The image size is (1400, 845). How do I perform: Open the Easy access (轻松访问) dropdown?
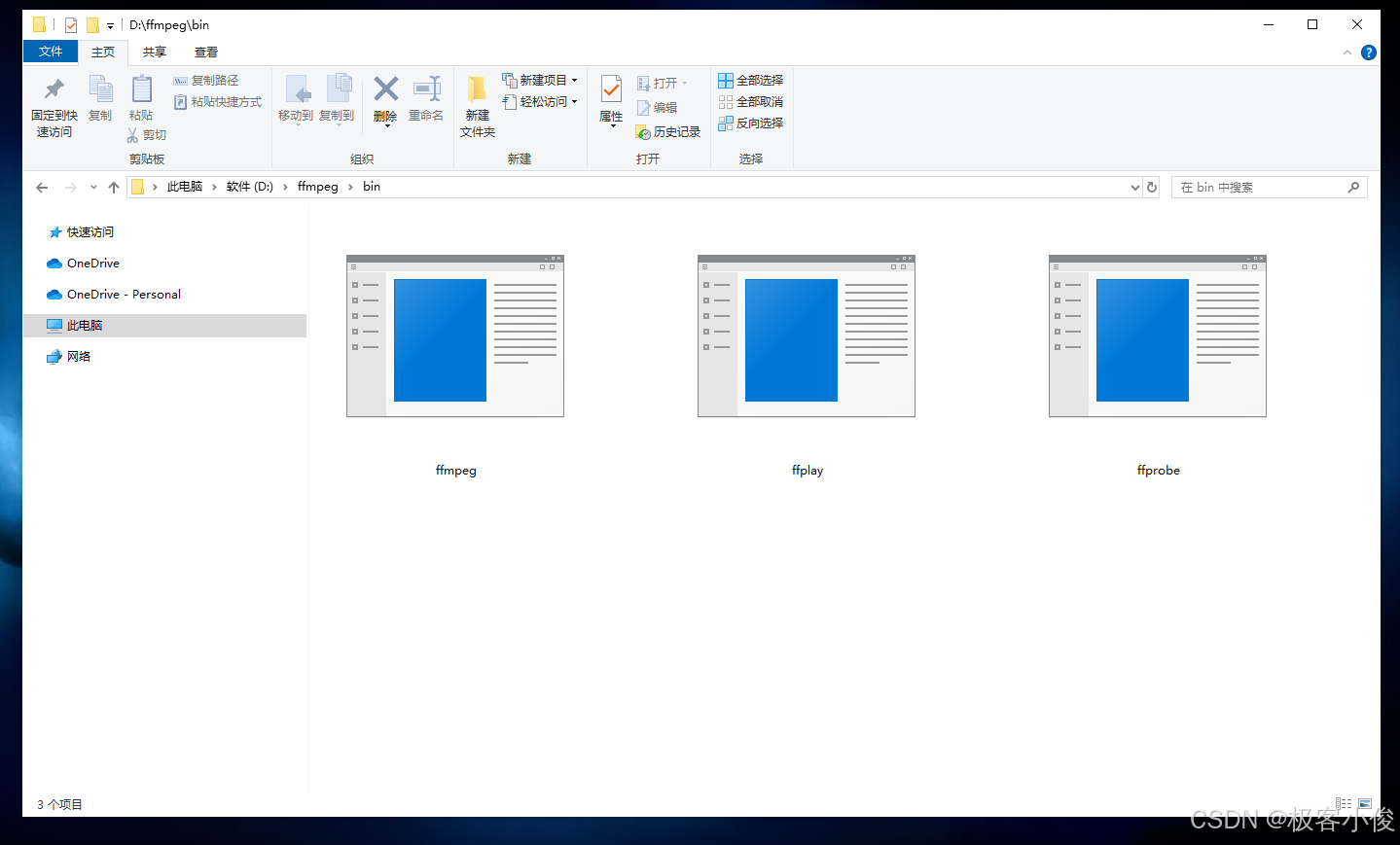(539, 102)
